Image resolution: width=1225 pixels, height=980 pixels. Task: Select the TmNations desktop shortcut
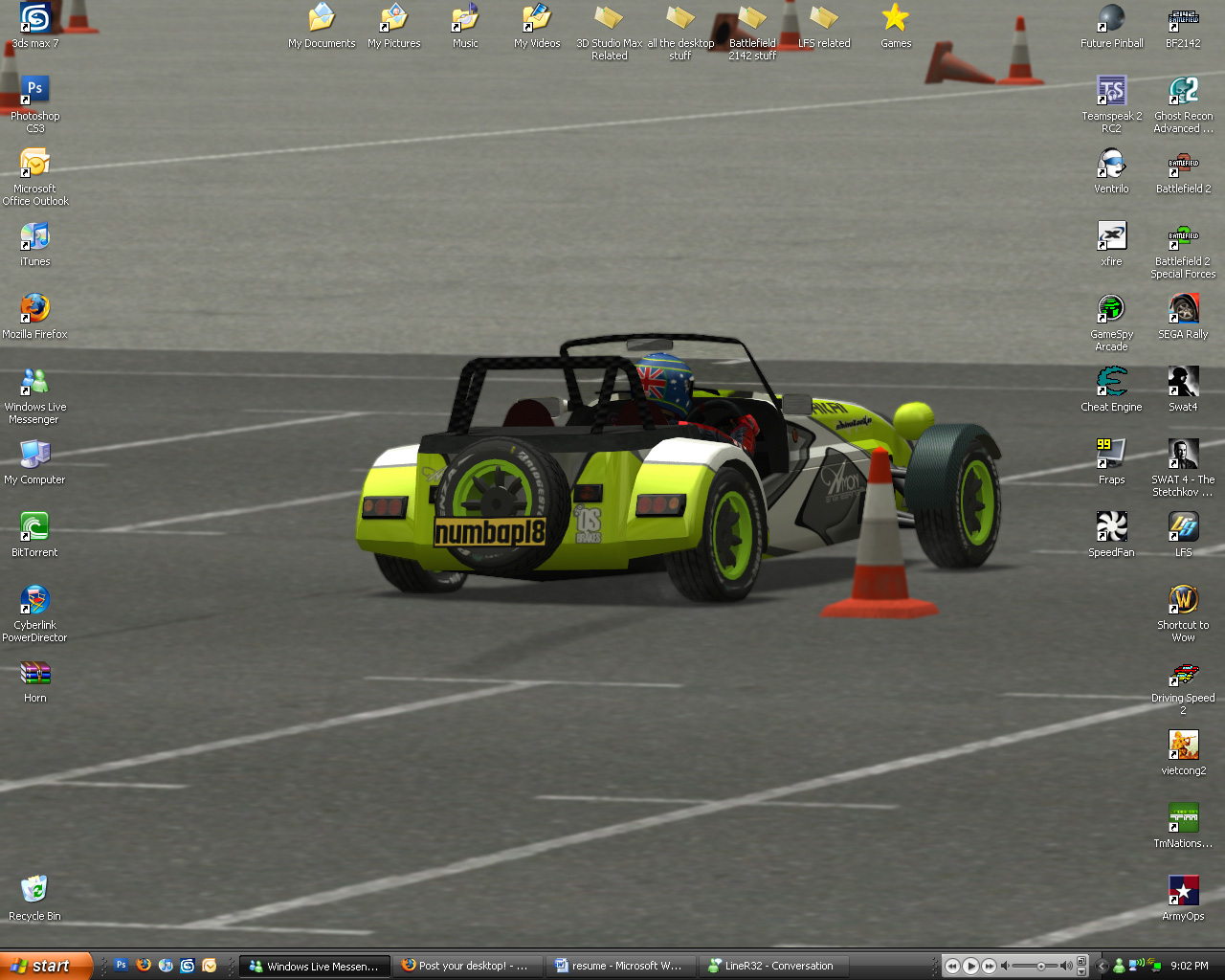click(x=1184, y=826)
